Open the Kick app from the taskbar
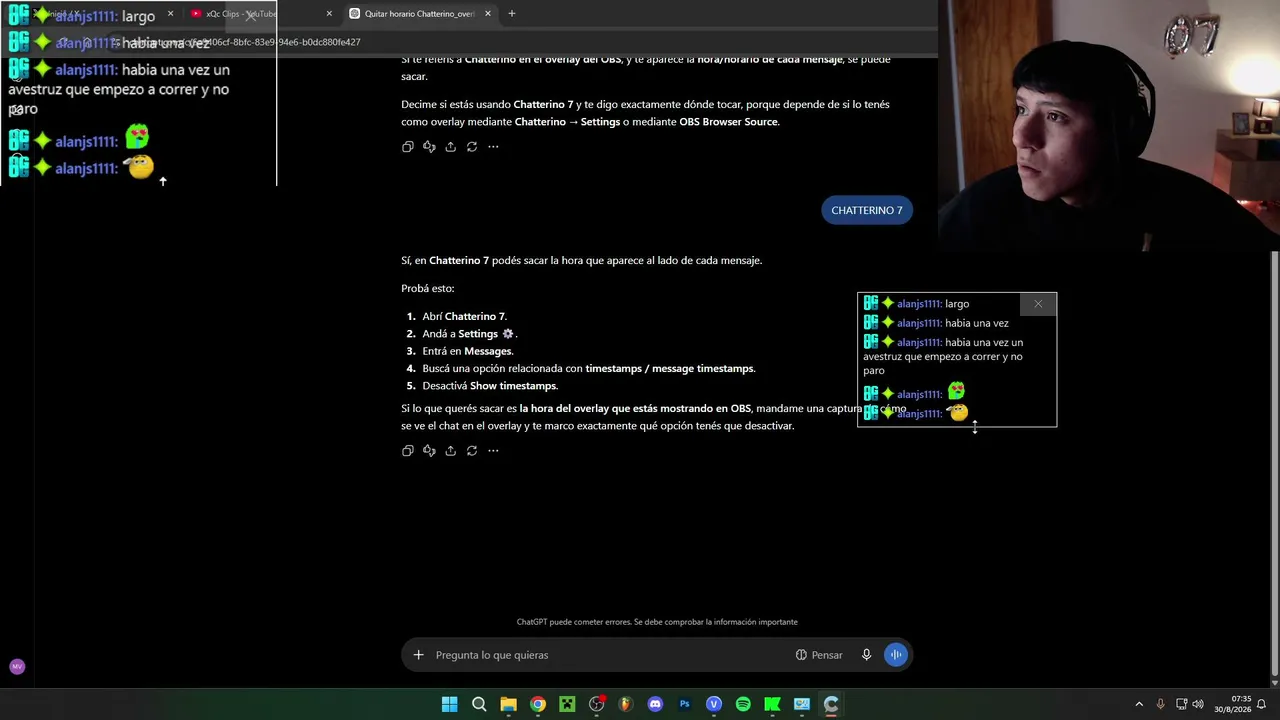This screenshot has height=720, width=1280. (x=772, y=704)
